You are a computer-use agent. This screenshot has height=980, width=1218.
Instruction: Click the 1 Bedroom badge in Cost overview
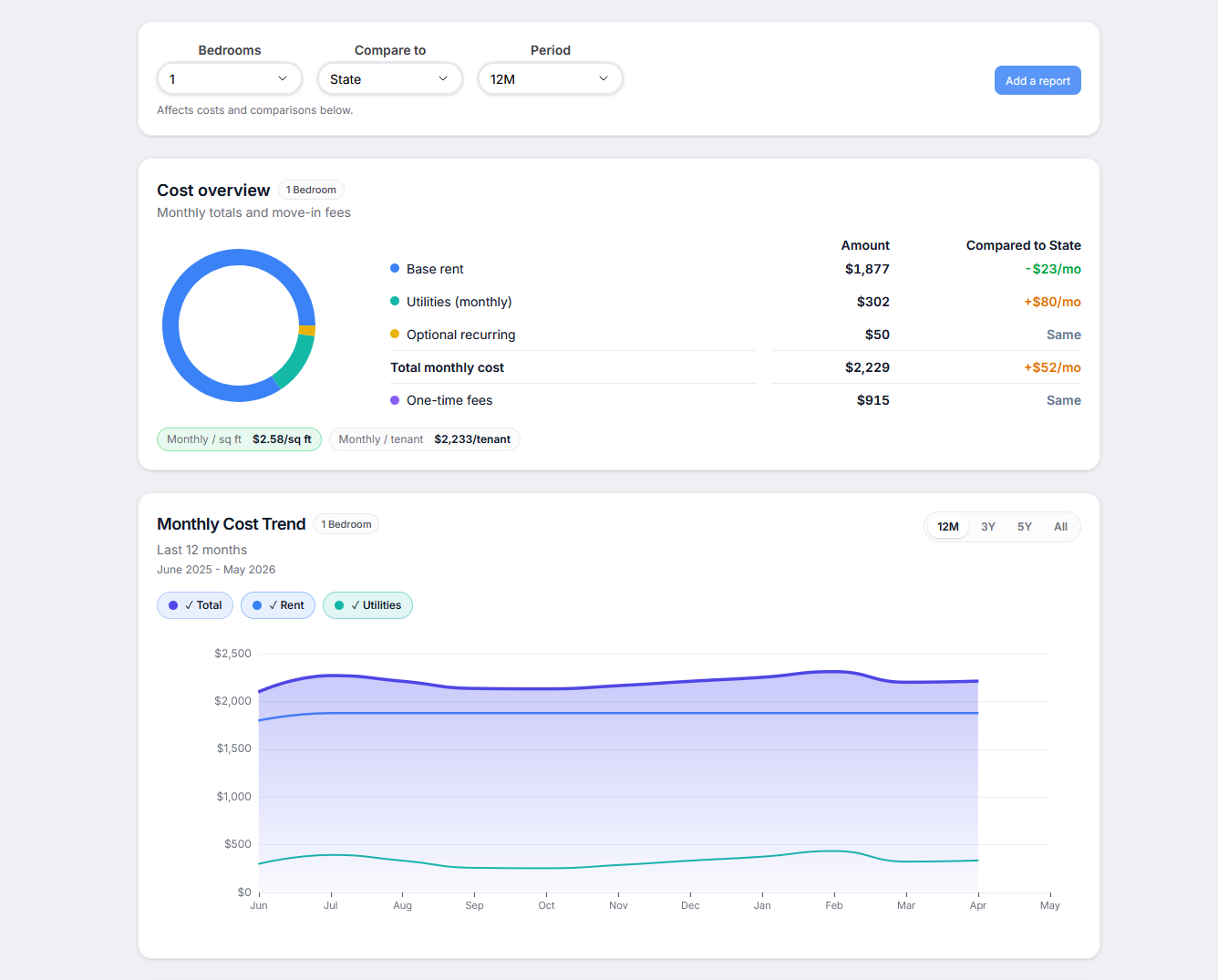(311, 190)
